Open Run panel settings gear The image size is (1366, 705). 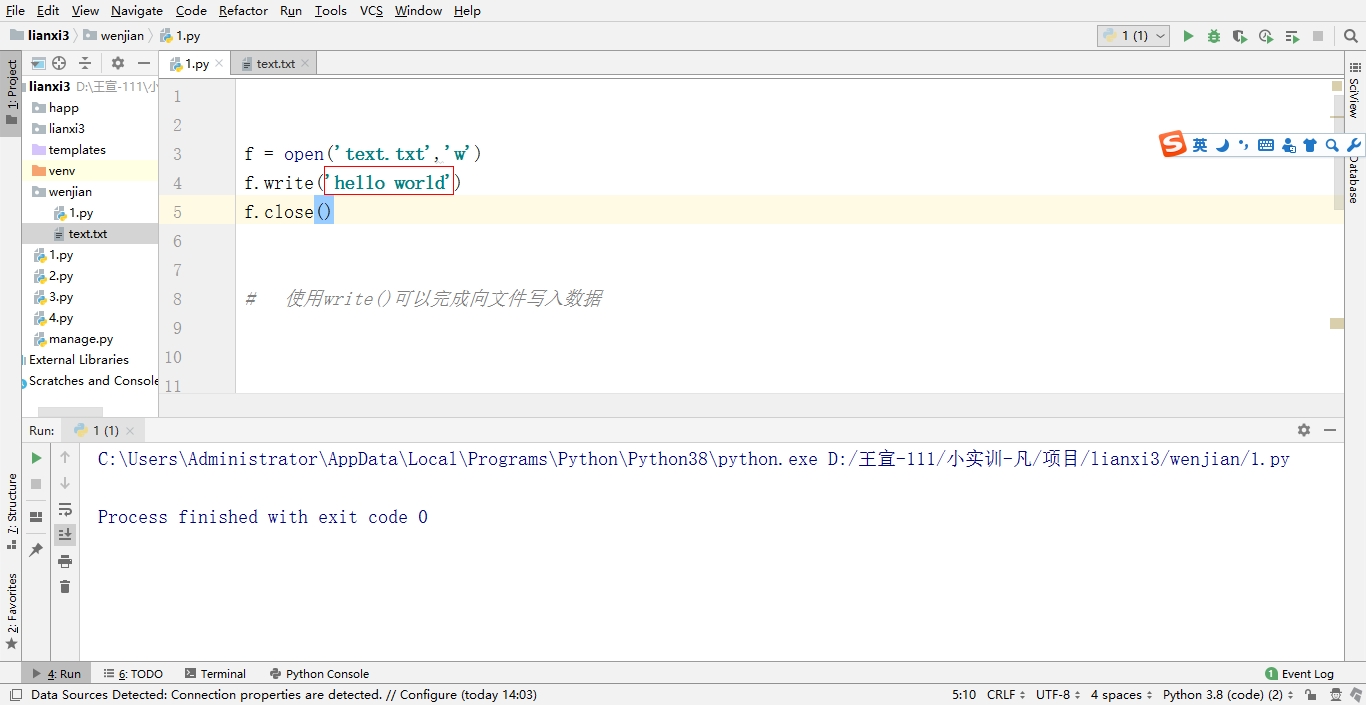tap(1304, 430)
